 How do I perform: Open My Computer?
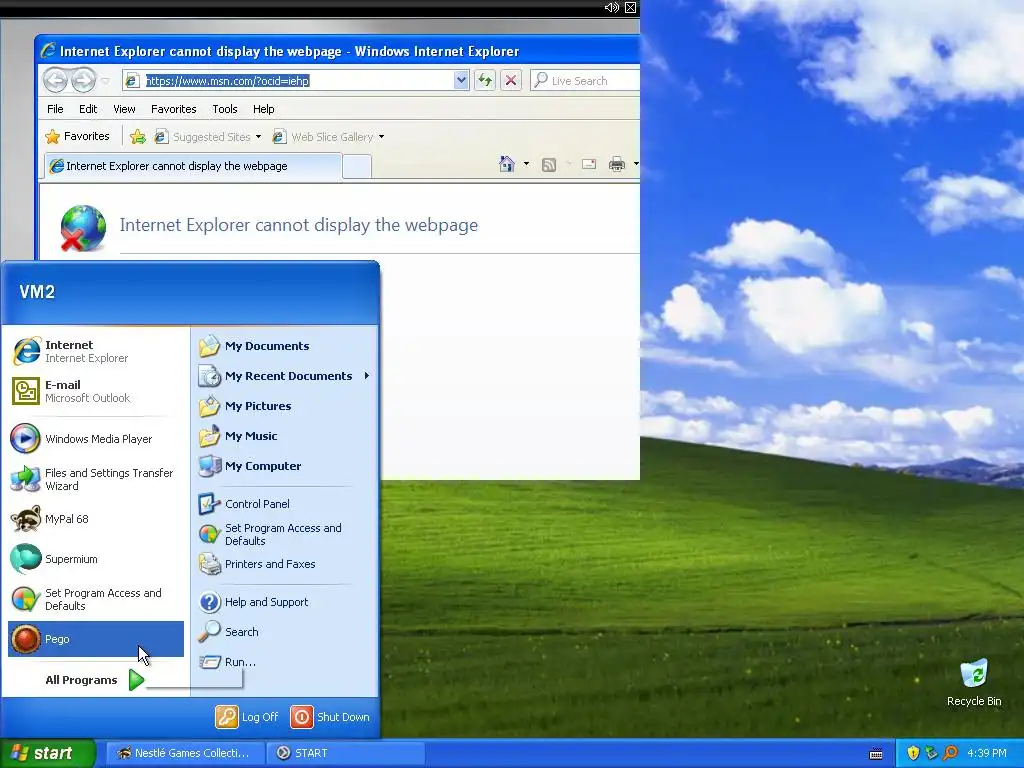285,466
